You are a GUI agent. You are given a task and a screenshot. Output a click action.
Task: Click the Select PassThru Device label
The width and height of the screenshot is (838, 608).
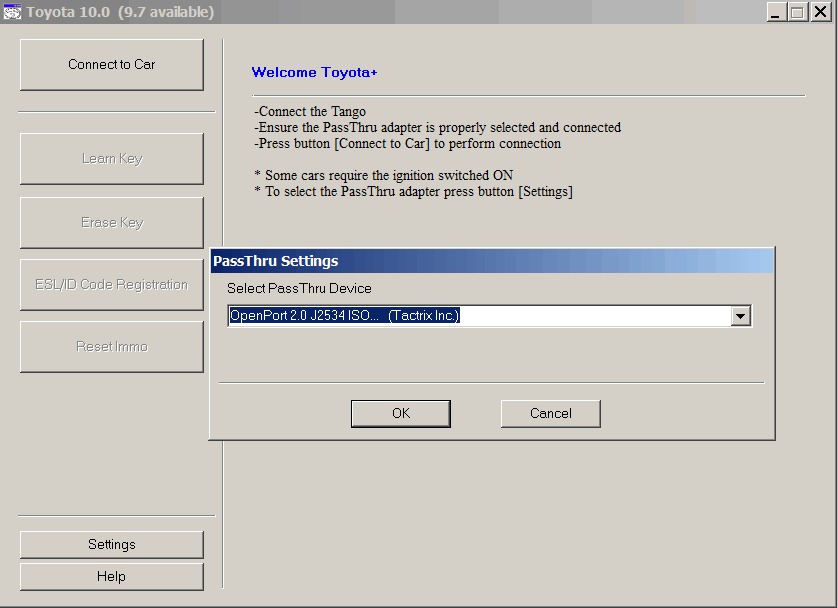pyautogui.click(x=299, y=288)
